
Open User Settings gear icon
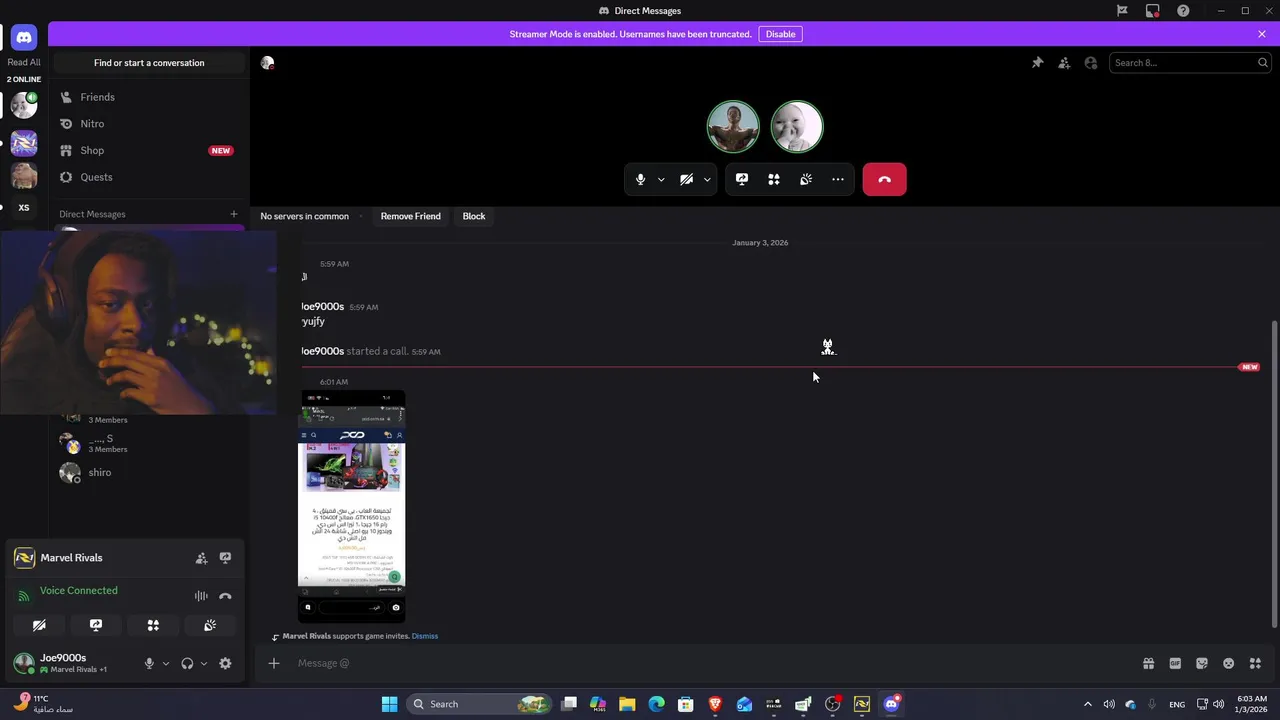tap(225, 664)
